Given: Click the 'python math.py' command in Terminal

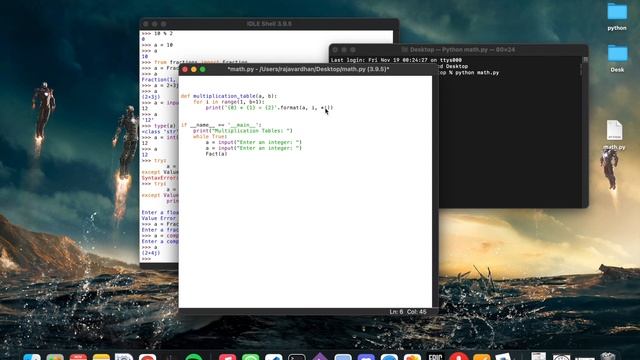Looking at the screenshot, I should click(x=477, y=73).
